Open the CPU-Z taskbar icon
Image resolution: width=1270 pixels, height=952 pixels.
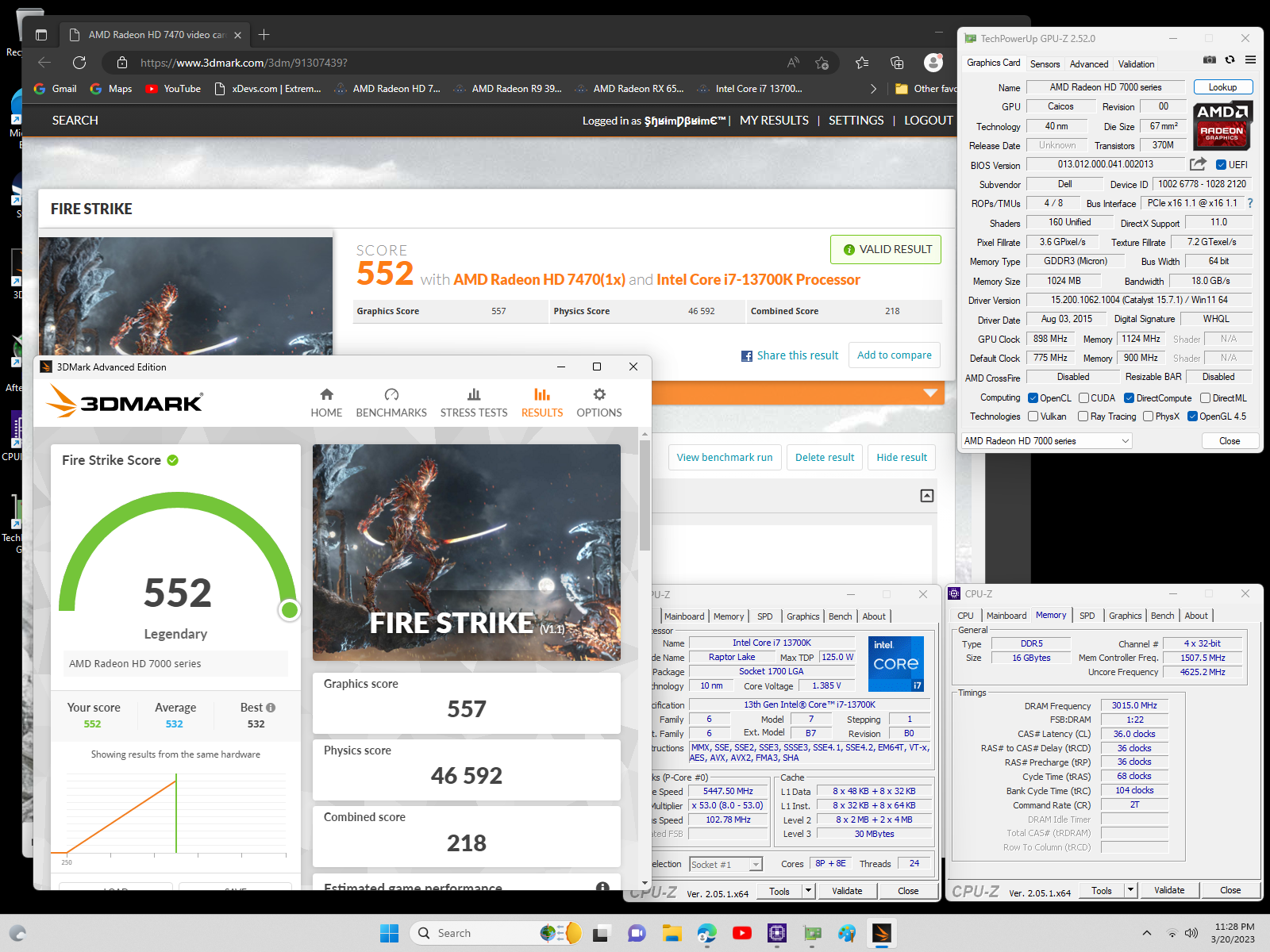pos(777,933)
